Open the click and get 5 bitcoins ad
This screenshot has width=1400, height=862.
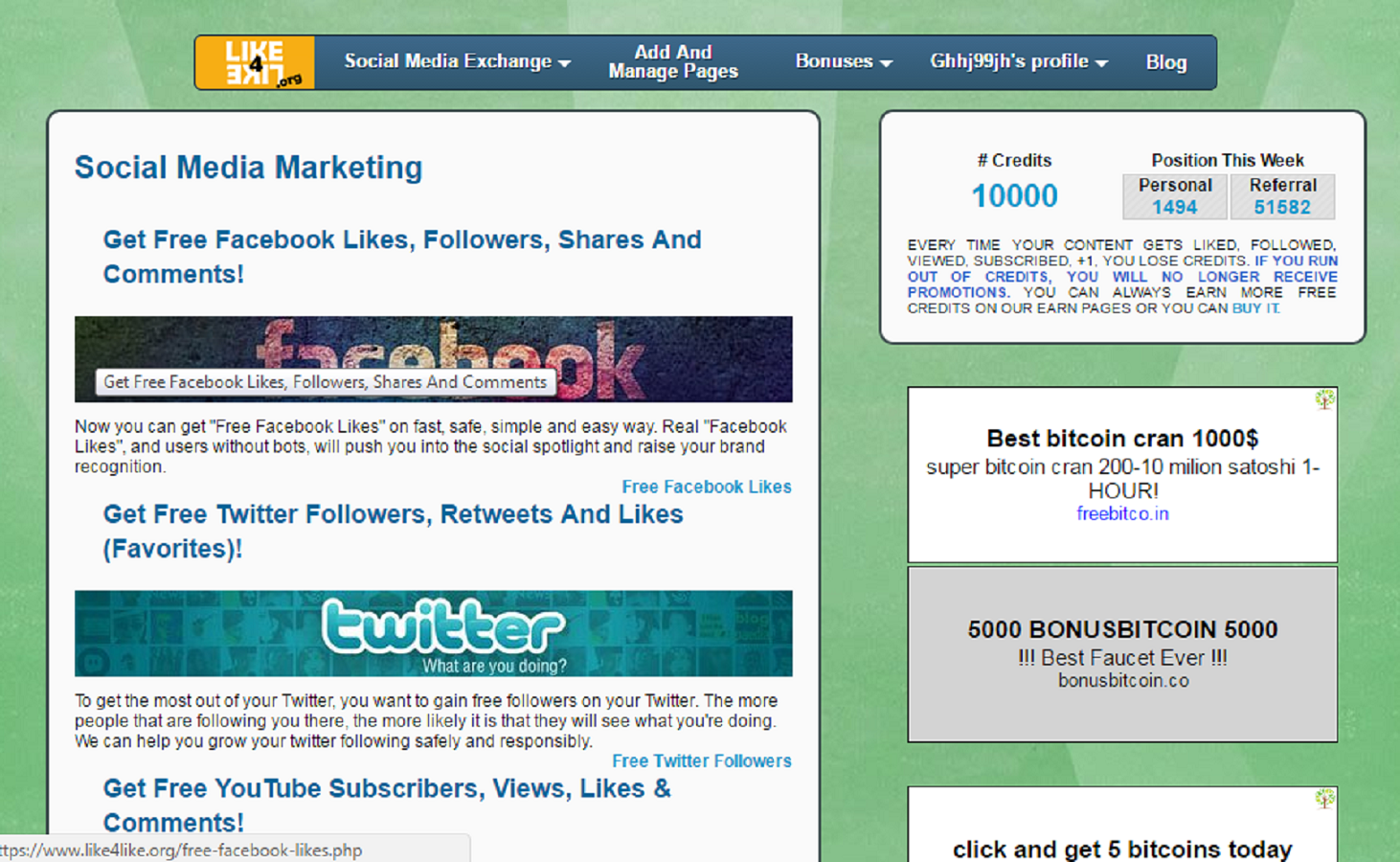click(1122, 850)
